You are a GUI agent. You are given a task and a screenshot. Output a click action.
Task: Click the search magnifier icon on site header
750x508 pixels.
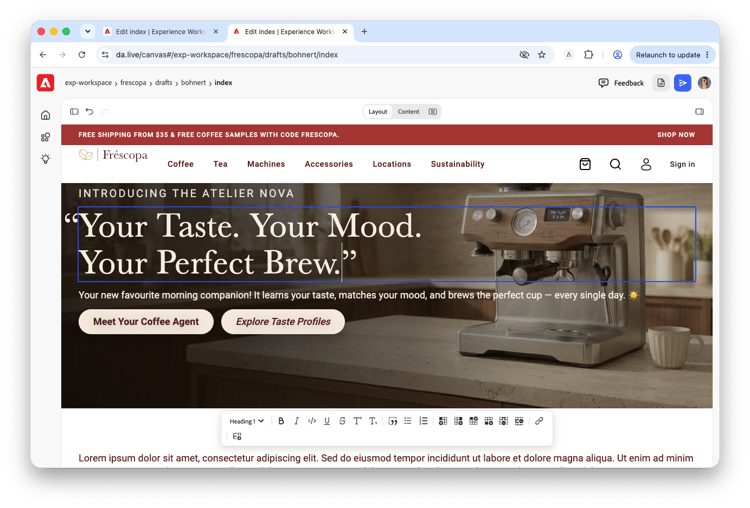point(616,164)
